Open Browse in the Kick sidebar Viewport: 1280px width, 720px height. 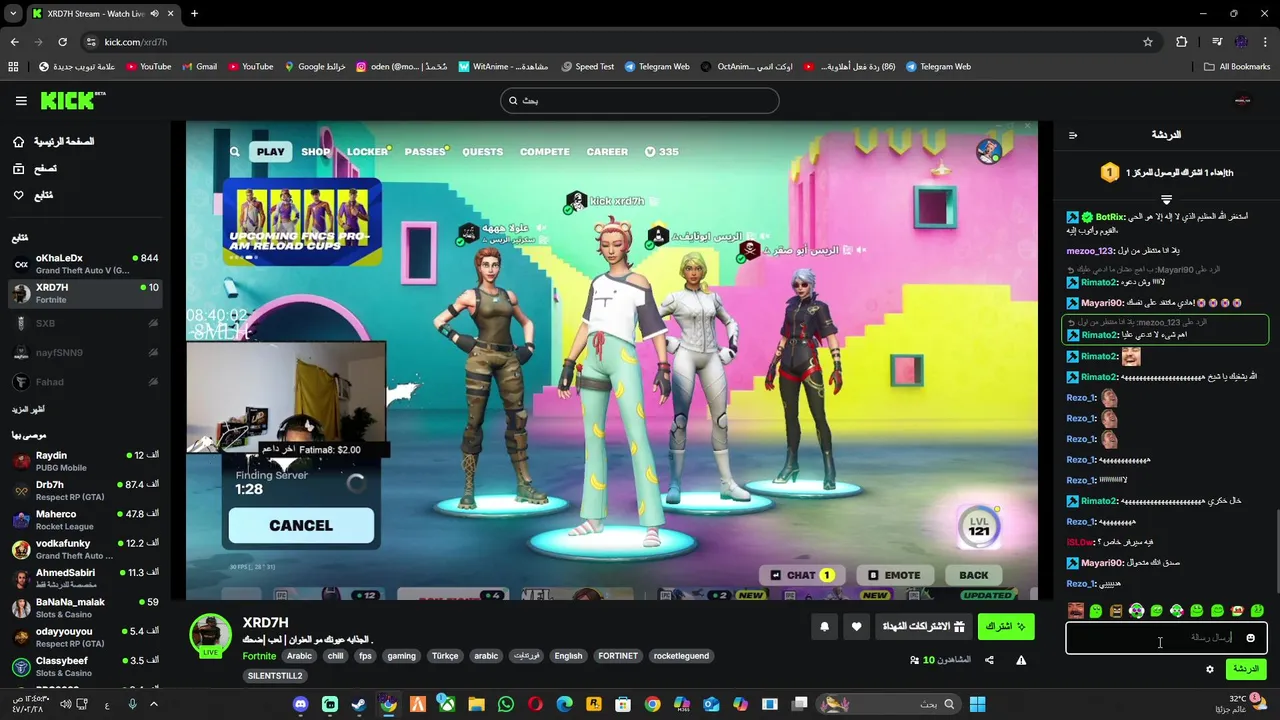[x=34, y=169]
